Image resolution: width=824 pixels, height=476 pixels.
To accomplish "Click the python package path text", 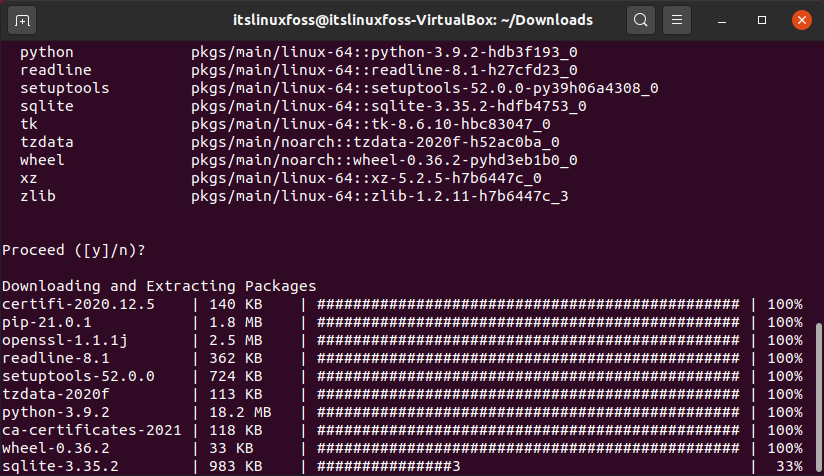I will click(384, 52).
